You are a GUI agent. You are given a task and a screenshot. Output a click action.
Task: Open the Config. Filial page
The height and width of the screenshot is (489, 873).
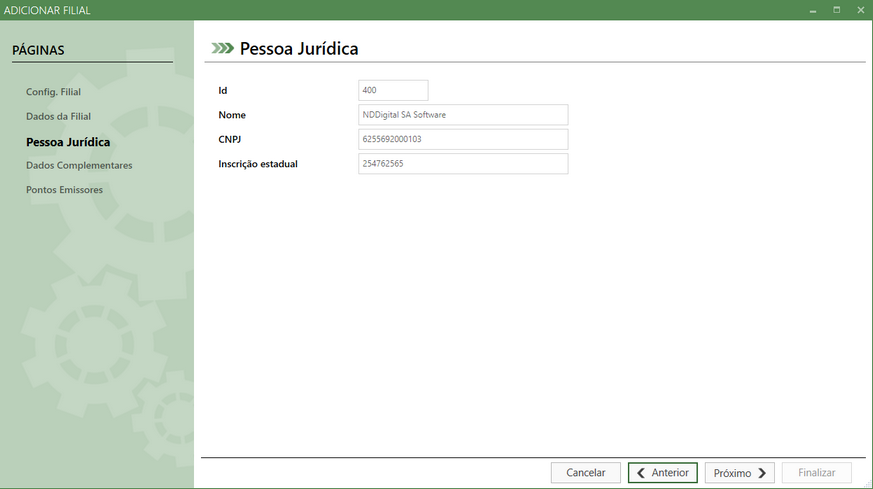pos(53,92)
